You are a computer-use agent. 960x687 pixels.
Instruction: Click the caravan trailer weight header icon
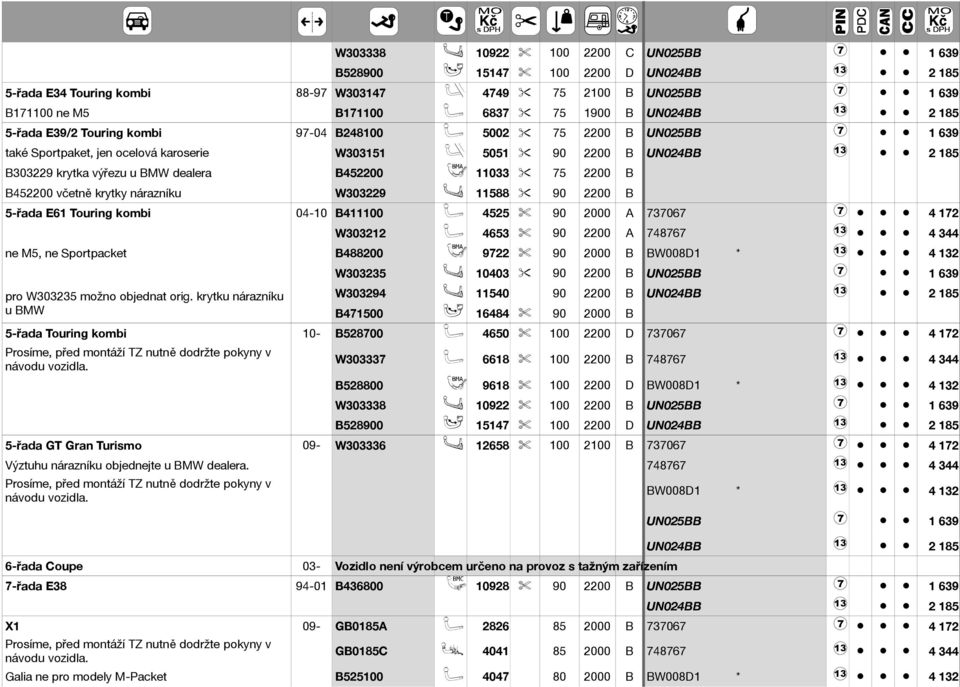[x=597, y=21]
